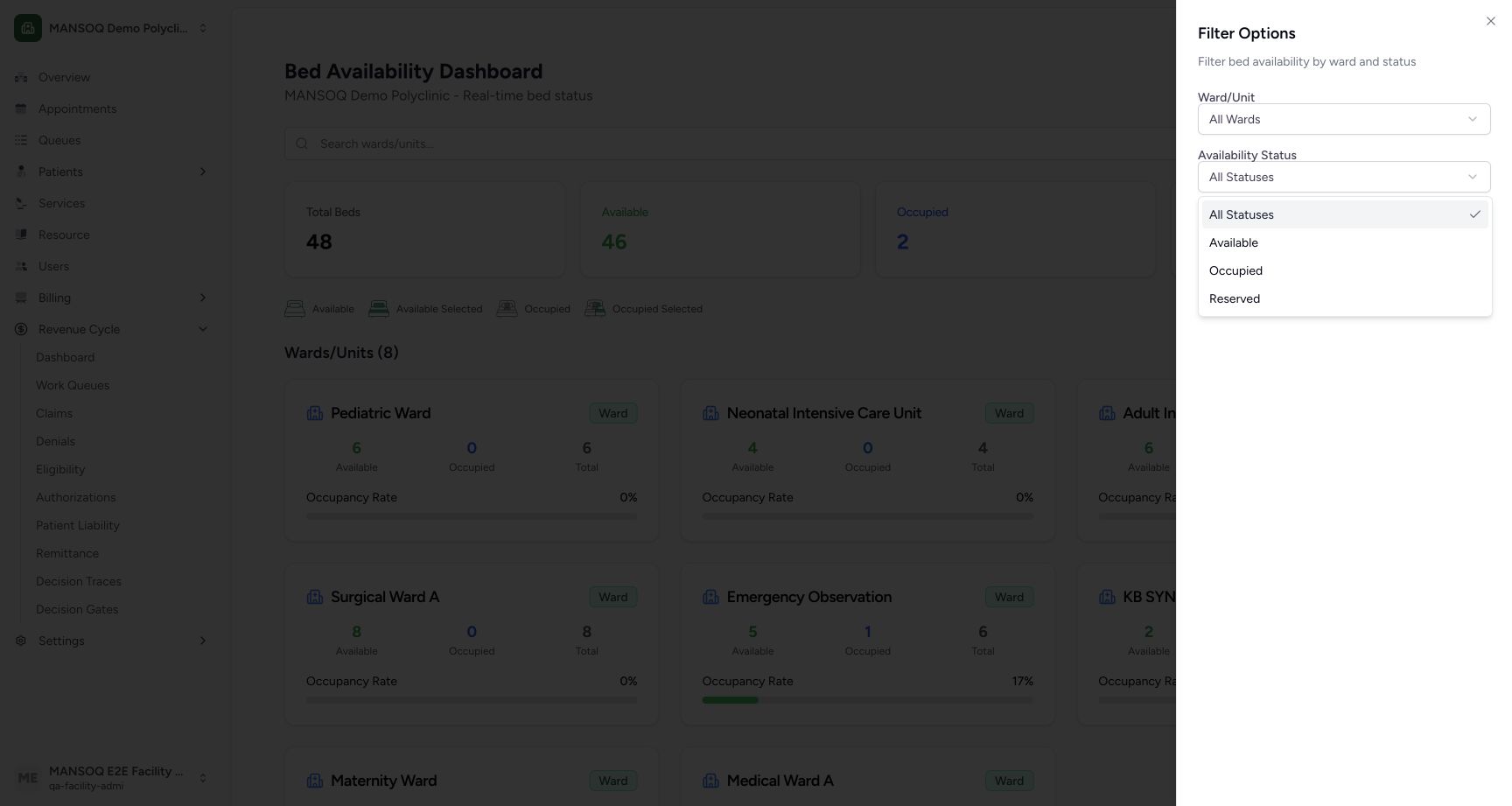Expand the Billing submenu chevron
This screenshot has height=806, width=1512.
(203, 298)
